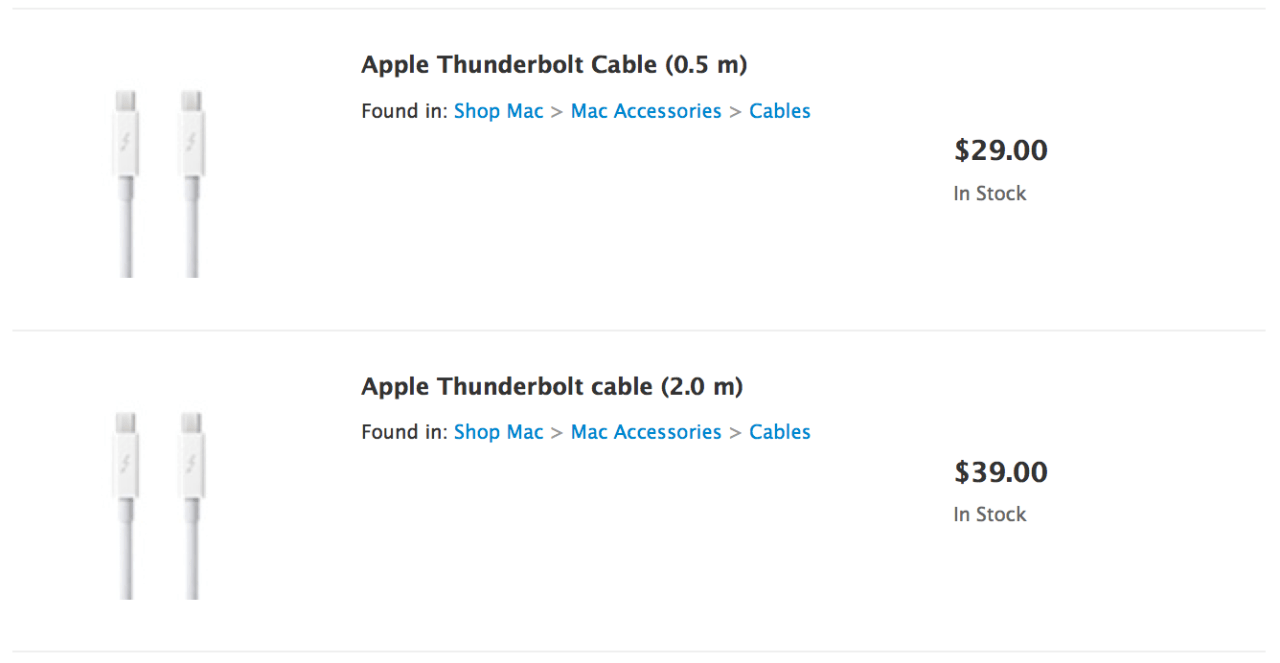Click the $29.00 price
1280x663 pixels.
(x=1000, y=151)
